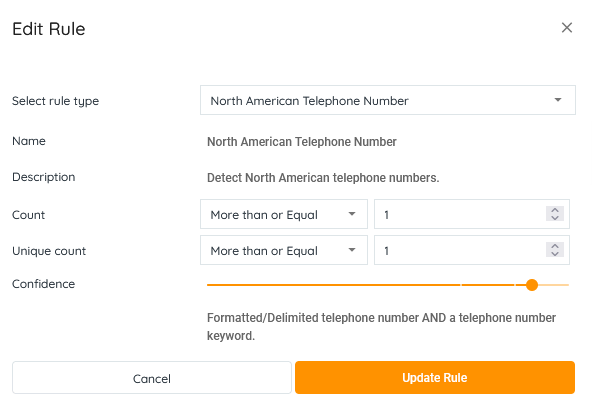Screen dimensions: 592x406
Task: Click Cancel to discard changes
Action: tap(152, 378)
